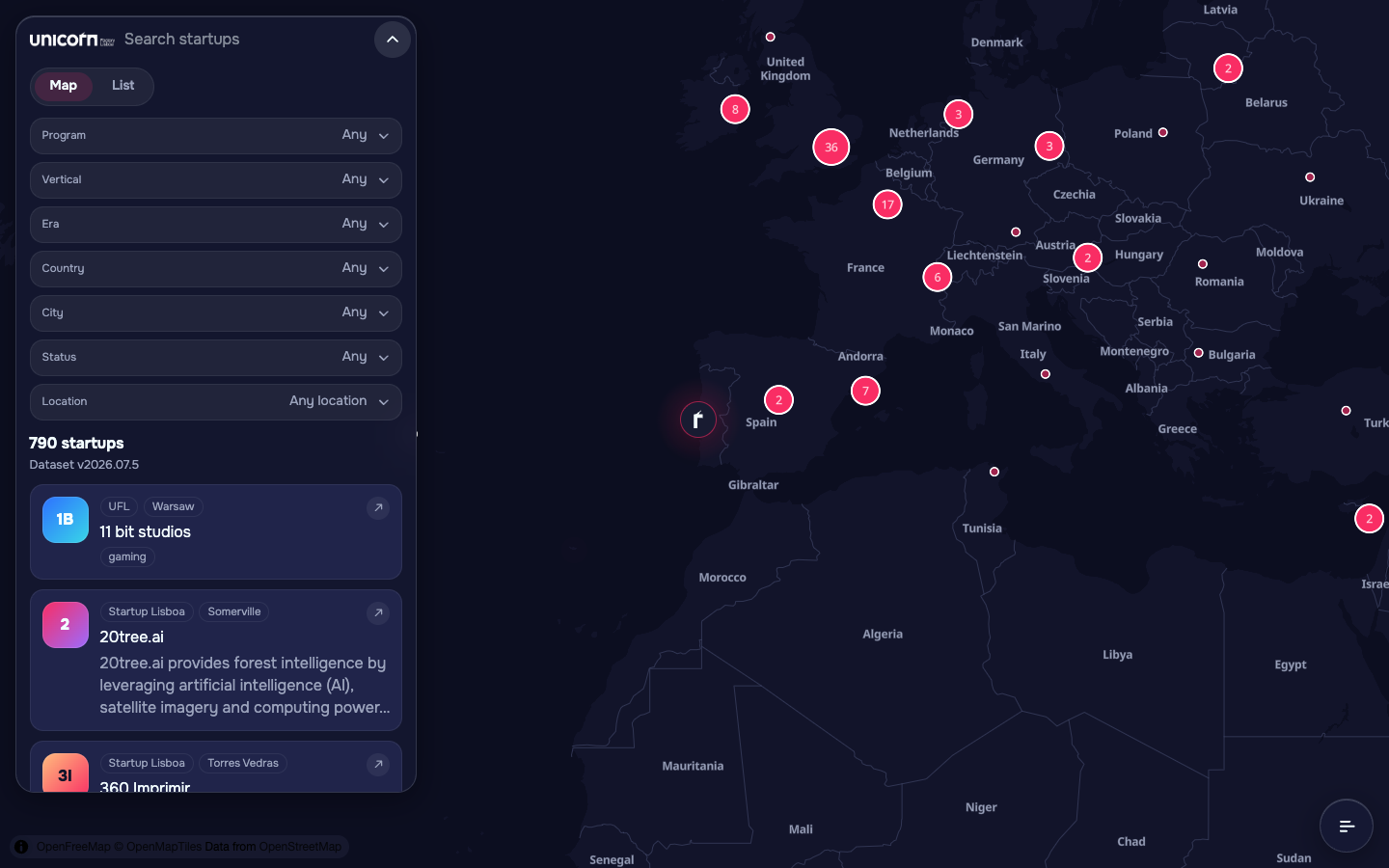Click the 790 startups count text
The height and width of the screenshot is (868, 1389).
point(76,444)
